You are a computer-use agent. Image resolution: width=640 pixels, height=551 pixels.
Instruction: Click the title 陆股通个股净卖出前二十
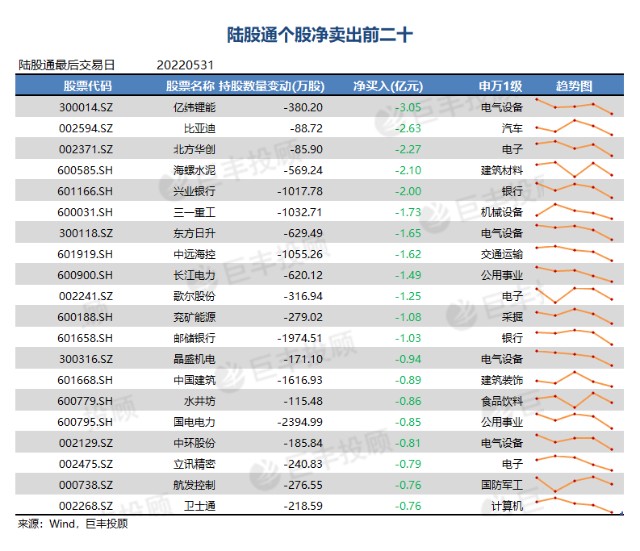tap(320, 36)
